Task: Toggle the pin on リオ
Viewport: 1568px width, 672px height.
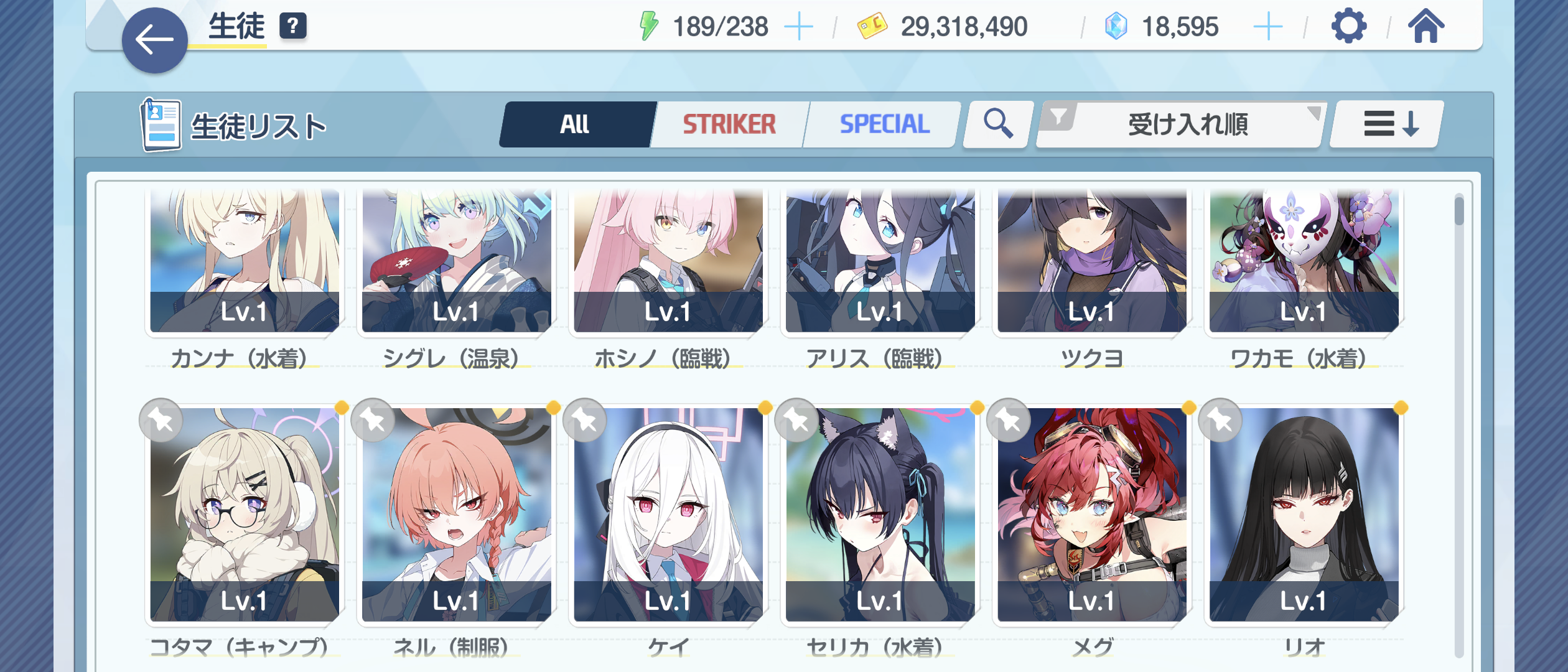Action: pos(1220,421)
